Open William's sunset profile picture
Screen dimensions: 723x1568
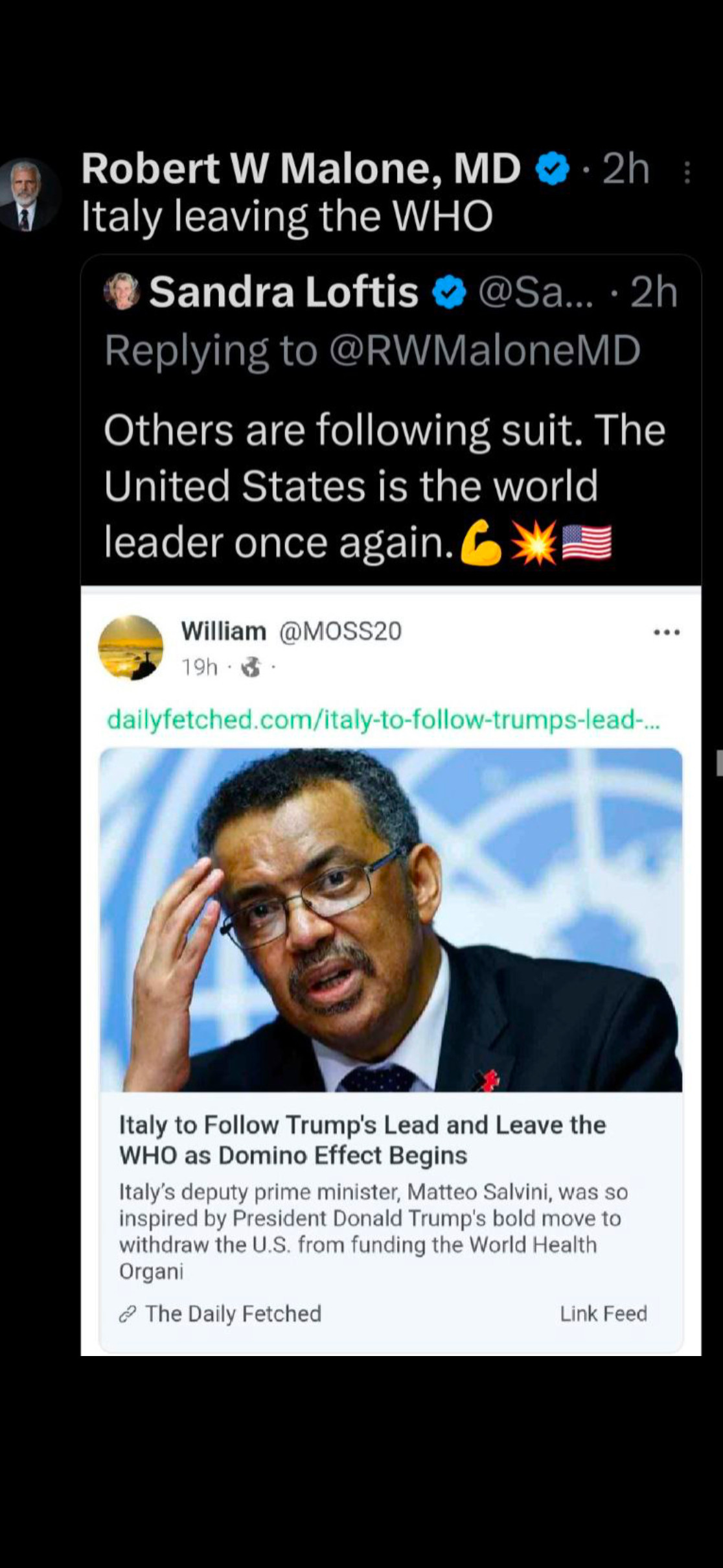pos(131,647)
